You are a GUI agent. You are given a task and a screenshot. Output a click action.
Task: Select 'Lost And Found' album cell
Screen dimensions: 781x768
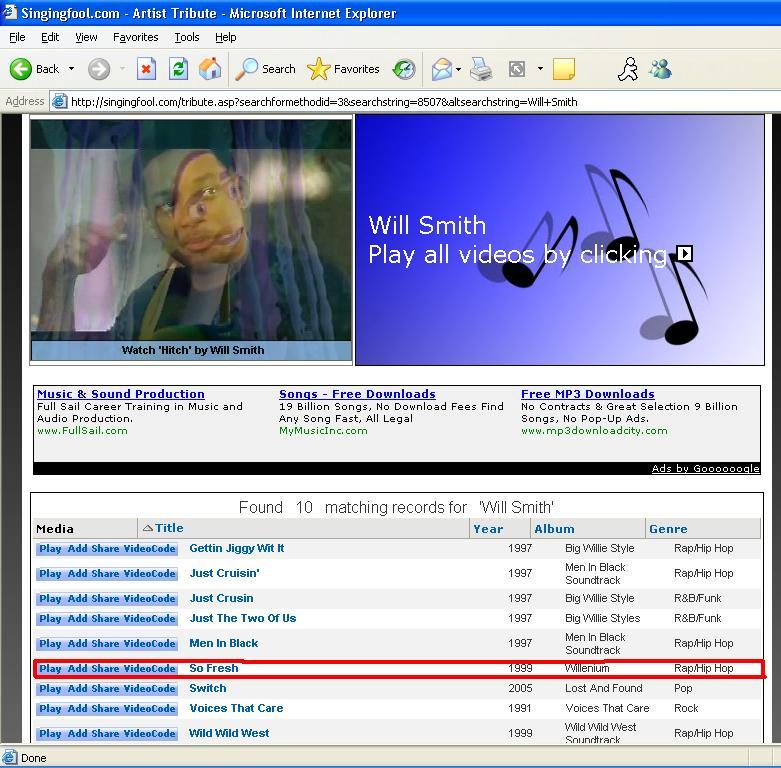click(604, 688)
